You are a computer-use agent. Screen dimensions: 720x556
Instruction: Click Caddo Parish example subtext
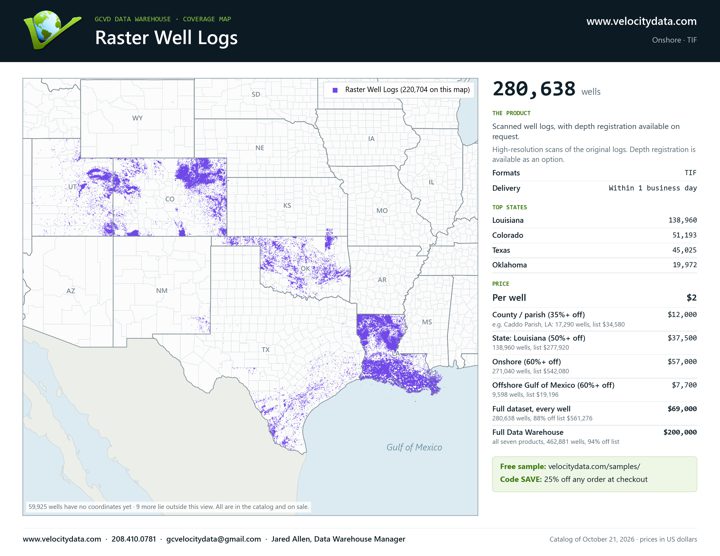point(558,325)
